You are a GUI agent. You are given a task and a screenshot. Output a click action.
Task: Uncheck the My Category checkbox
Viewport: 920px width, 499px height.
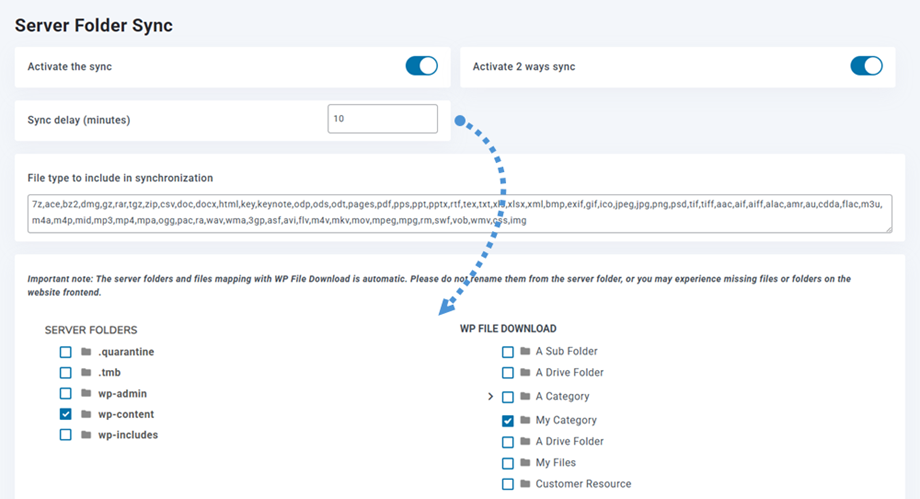pyautogui.click(x=508, y=421)
